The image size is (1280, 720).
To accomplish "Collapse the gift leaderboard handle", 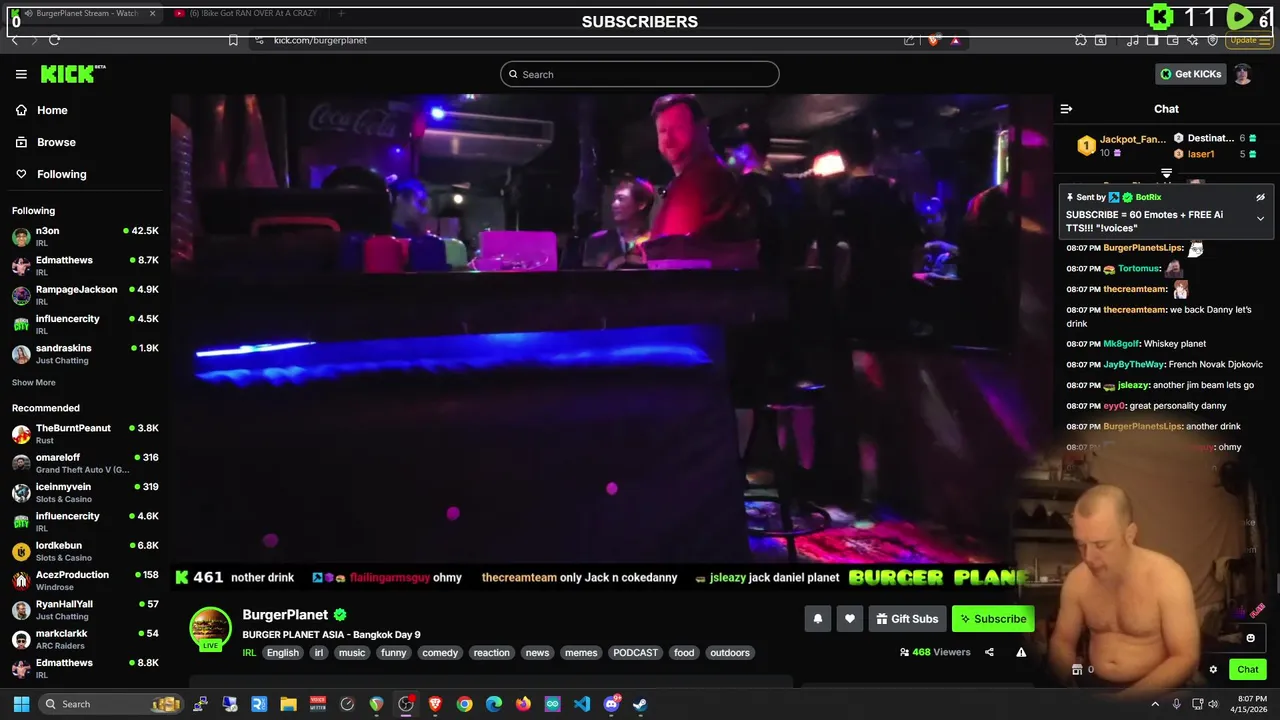I will [x=1166, y=174].
